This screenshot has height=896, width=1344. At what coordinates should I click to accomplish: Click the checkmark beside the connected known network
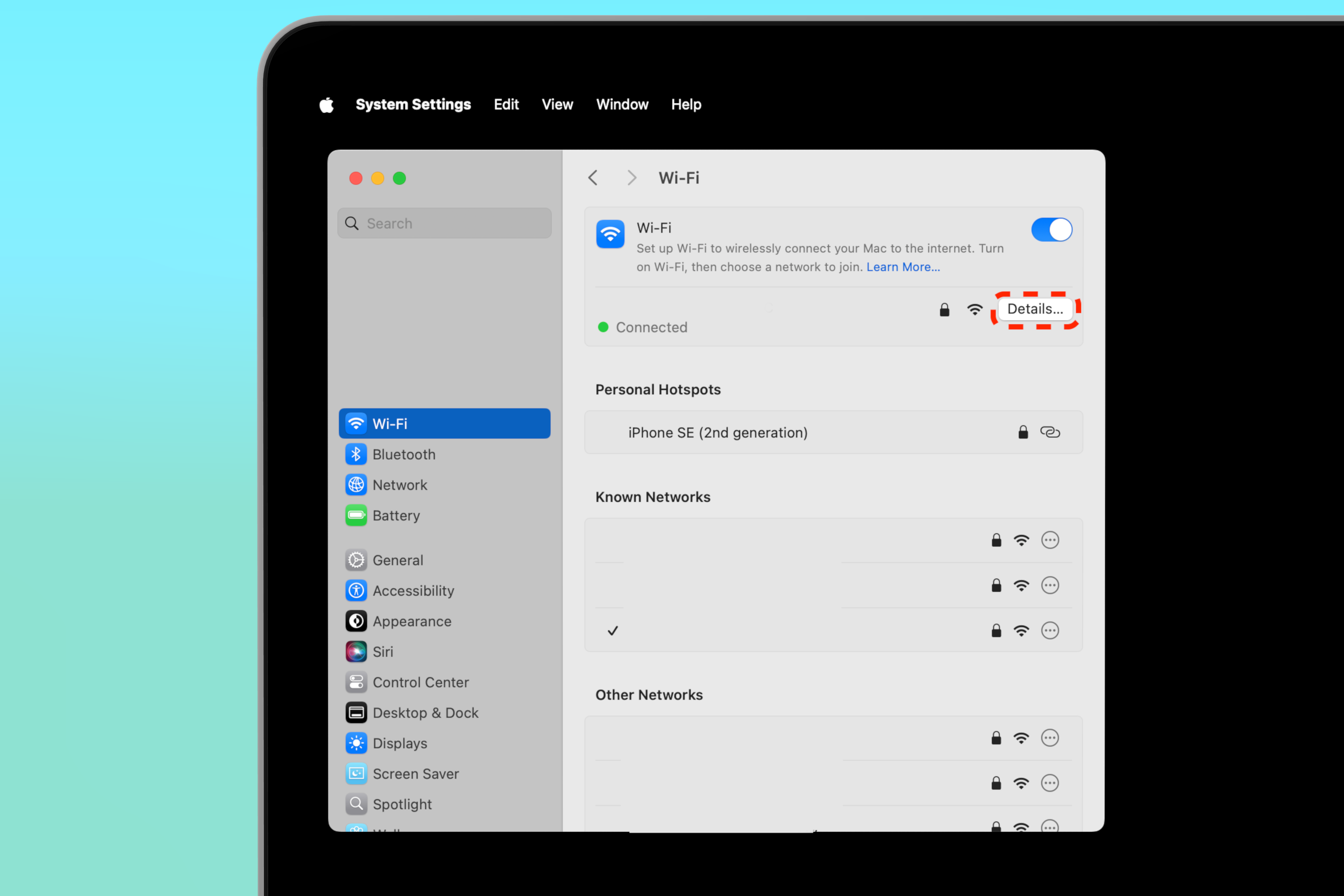tap(612, 631)
